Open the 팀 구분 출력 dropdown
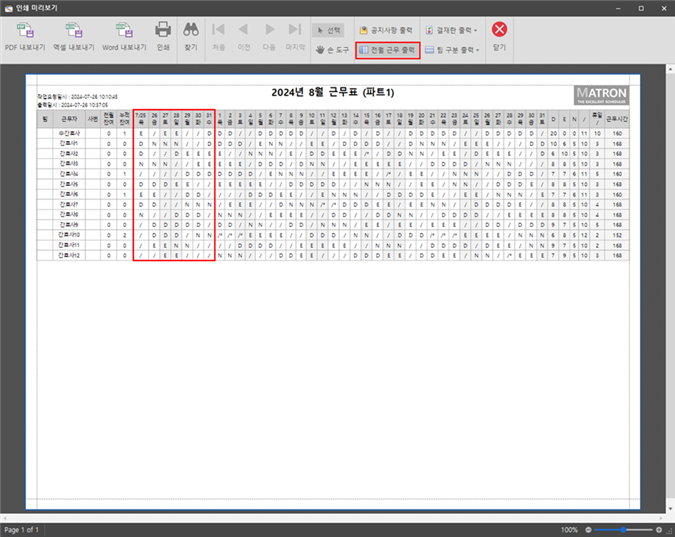Screen dimensions: 675x537 [x=452, y=49]
